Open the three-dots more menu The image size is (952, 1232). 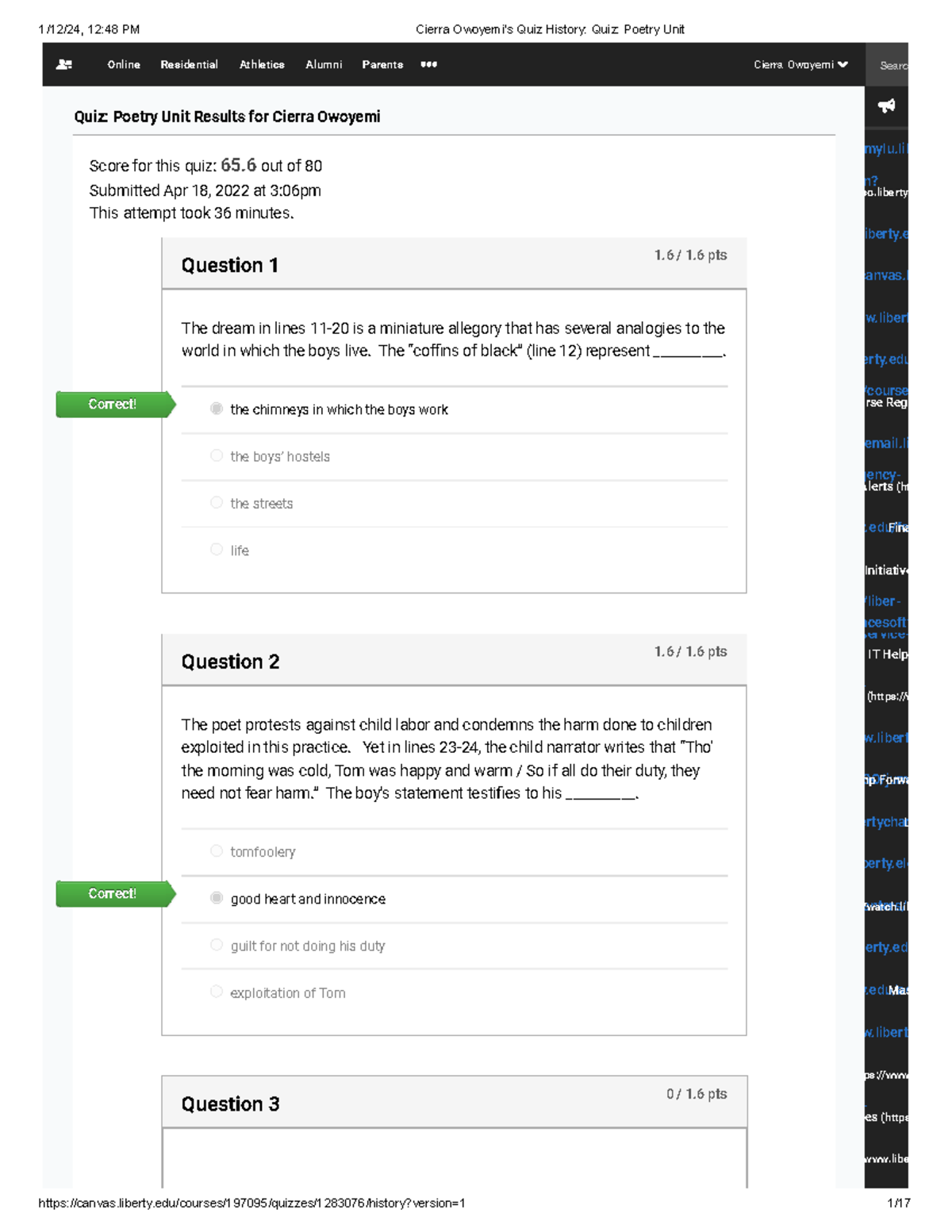[x=429, y=65]
